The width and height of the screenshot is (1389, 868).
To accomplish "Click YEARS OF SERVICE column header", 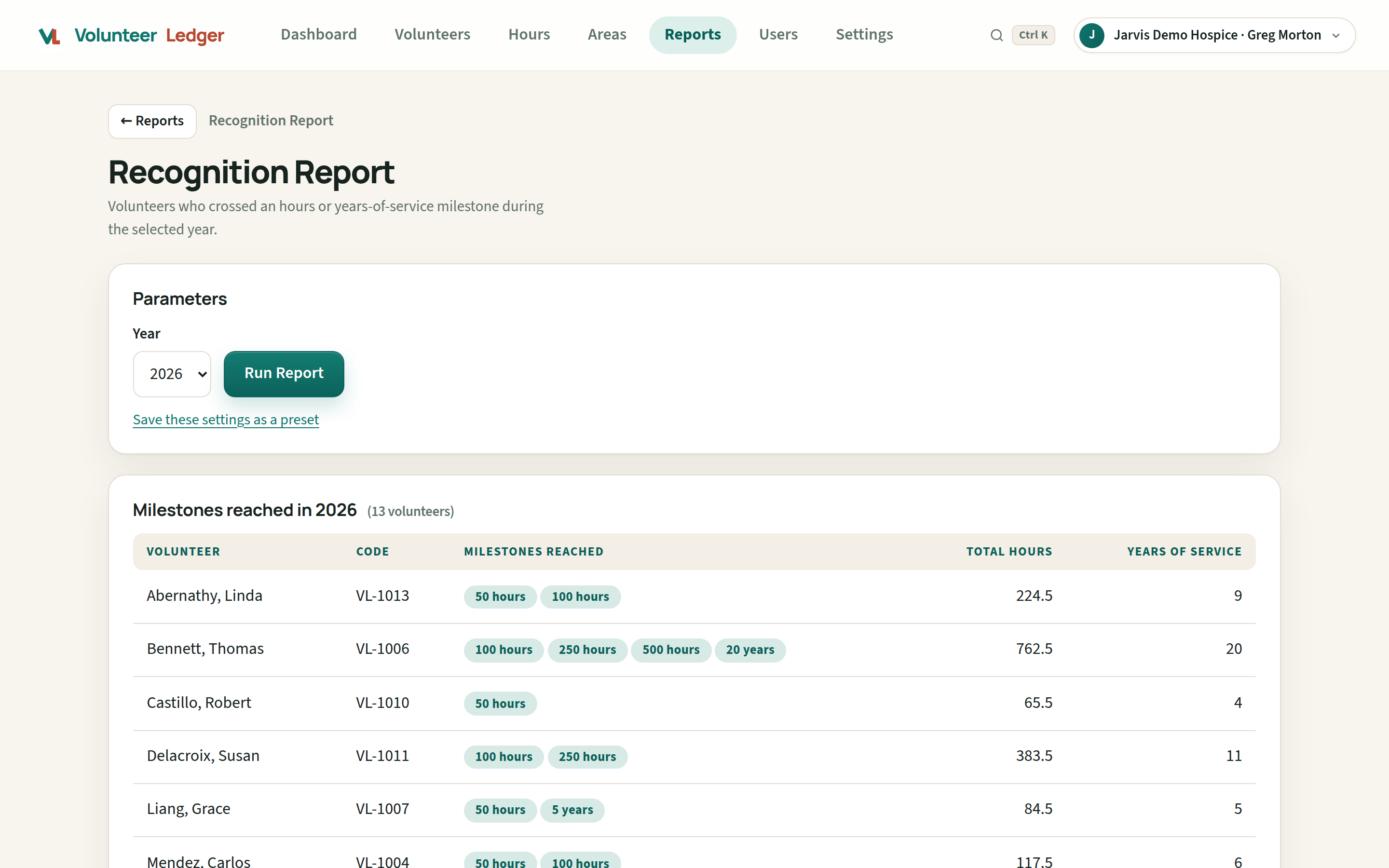I will [x=1184, y=552].
